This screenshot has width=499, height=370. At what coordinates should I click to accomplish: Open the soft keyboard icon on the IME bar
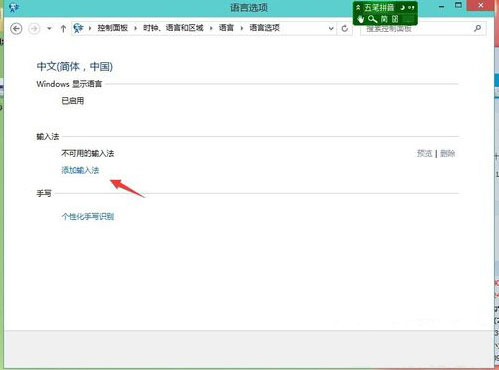(395, 19)
